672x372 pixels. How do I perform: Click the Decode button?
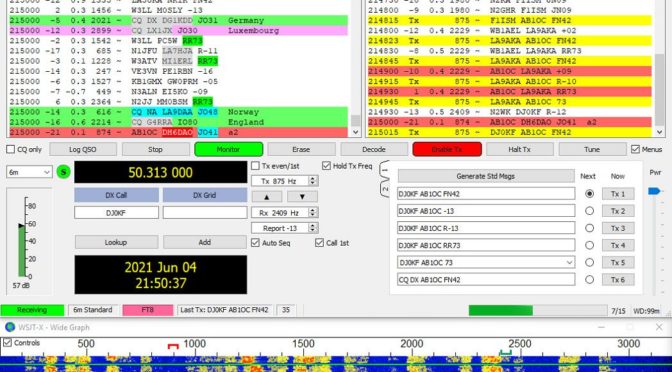pos(374,150)
